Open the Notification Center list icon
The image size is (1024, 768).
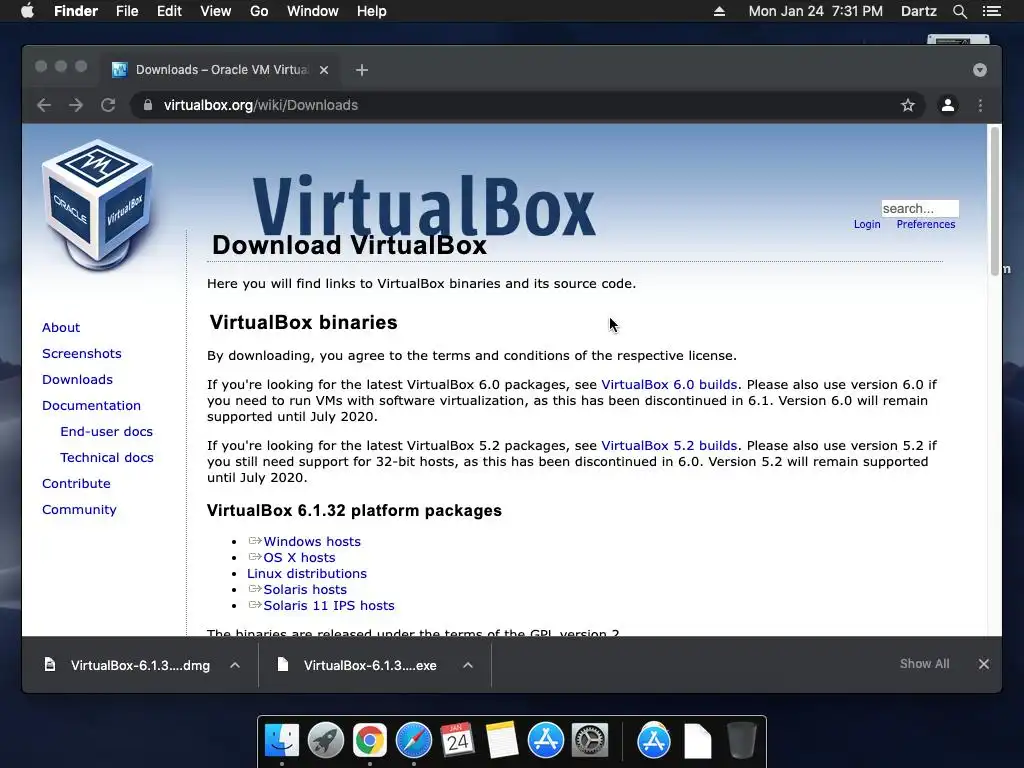click(991, 11)
